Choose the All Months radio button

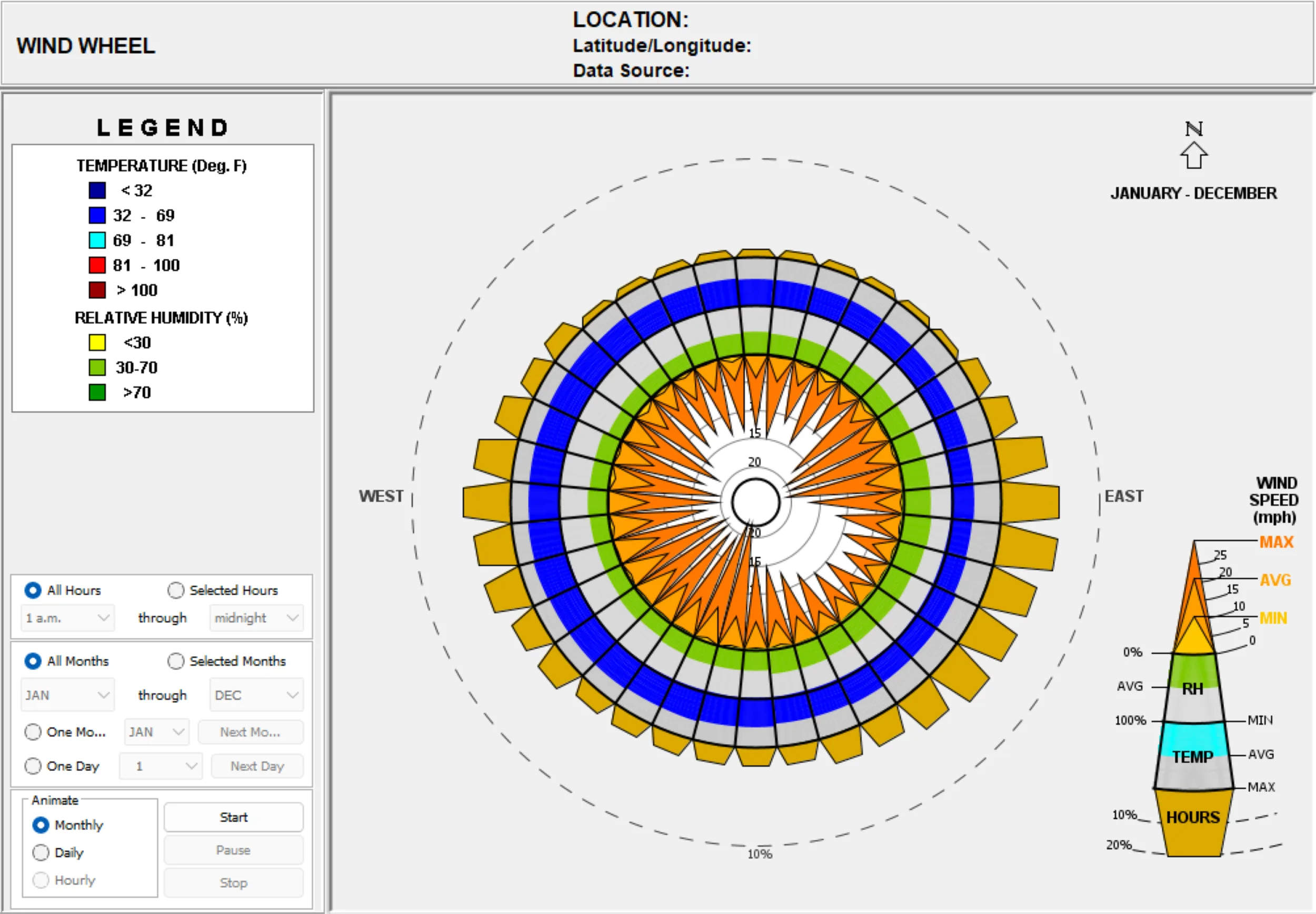pos(33,661)
